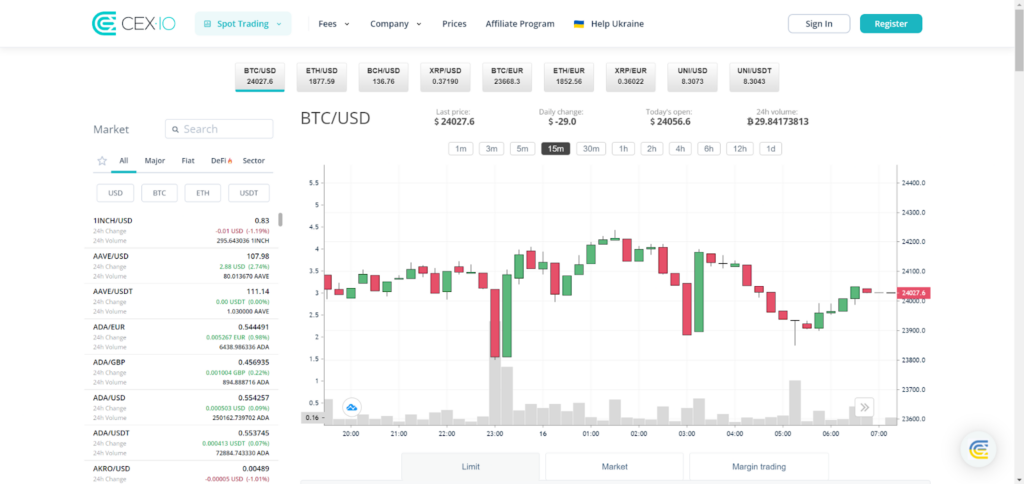Click the search magnifier icon

tap(175, 129)
